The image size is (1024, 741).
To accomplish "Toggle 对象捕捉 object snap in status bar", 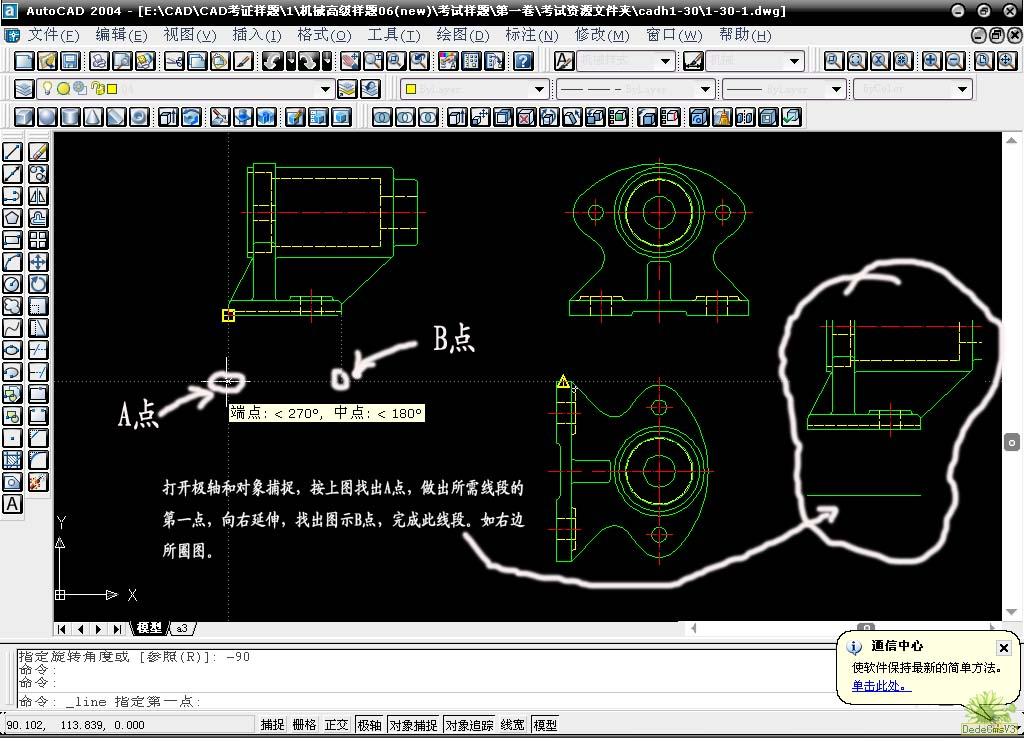I will point(412,725).
